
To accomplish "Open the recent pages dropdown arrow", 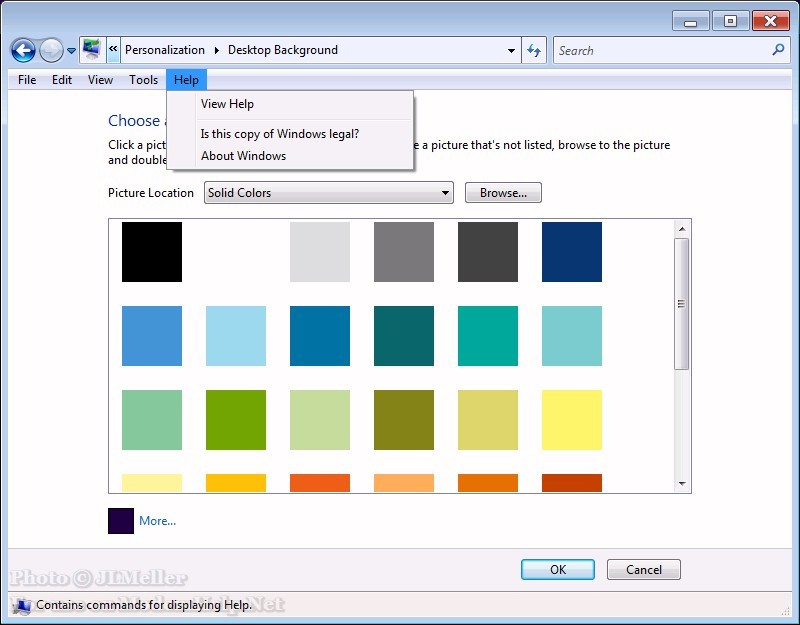I will click(x=71, y=51).
